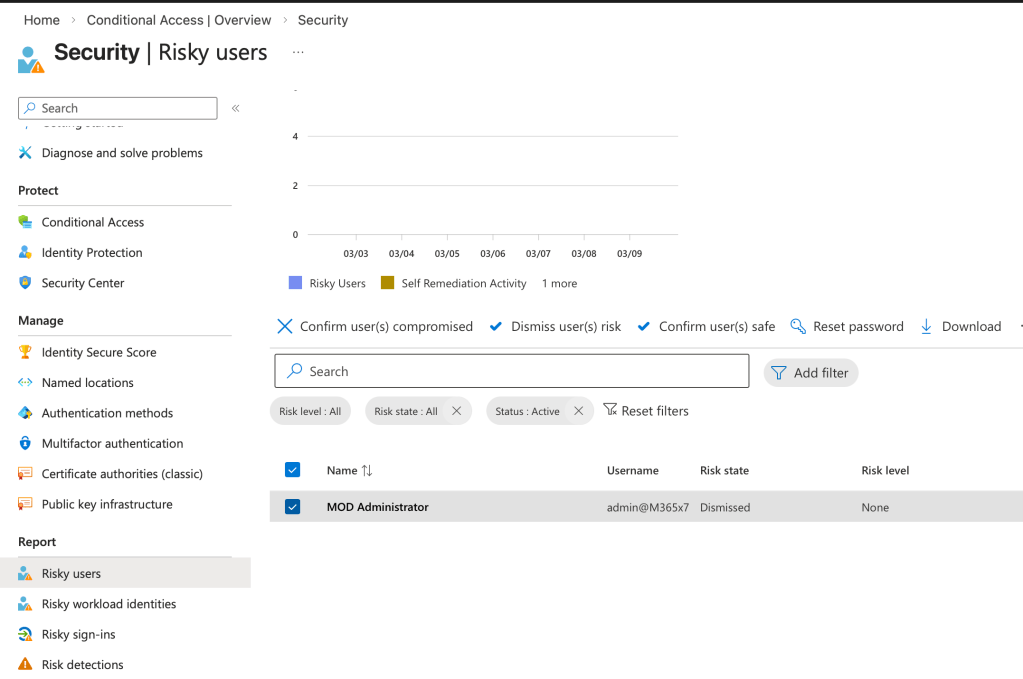Click the Identity Secure Score trophy icon
Screen dimensions: 1023x679
pos(25,352)
